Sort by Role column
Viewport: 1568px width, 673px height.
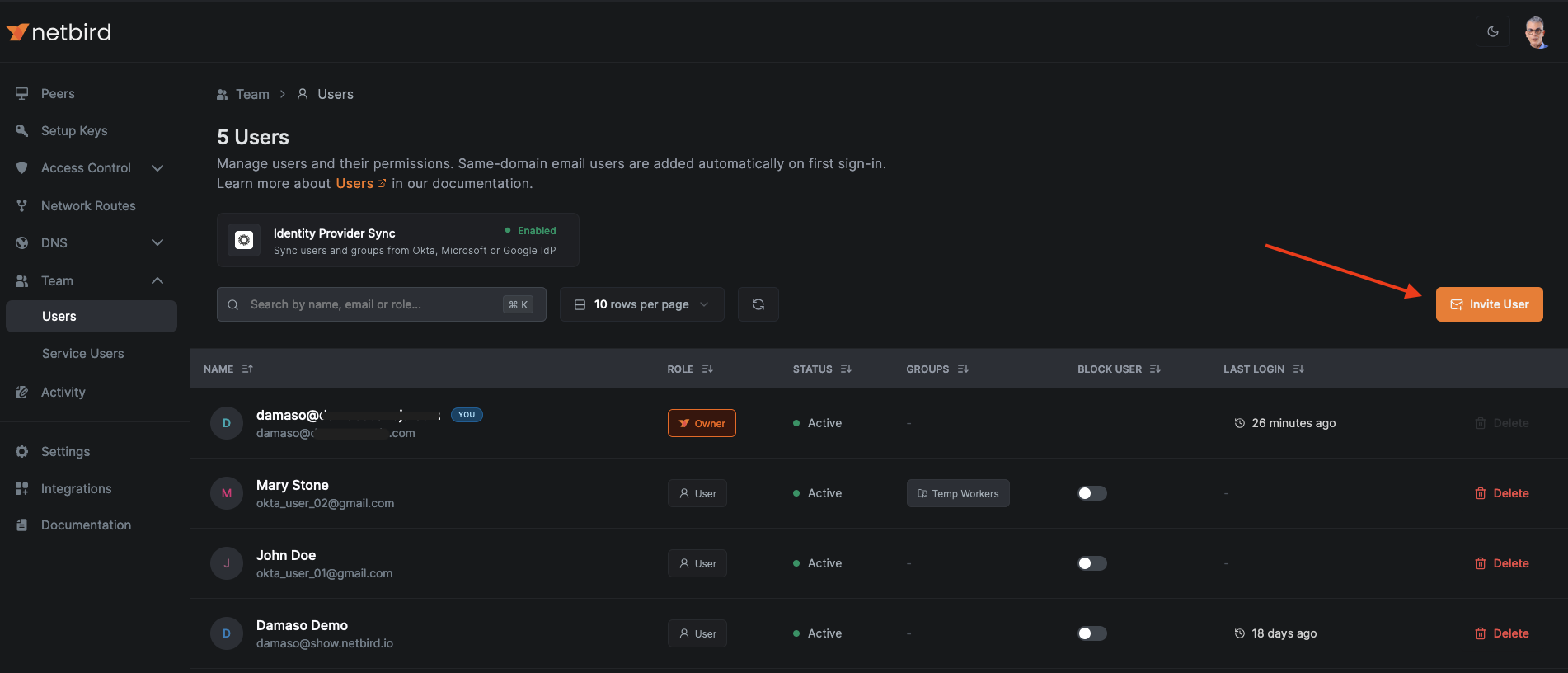[x=690, y=369]
